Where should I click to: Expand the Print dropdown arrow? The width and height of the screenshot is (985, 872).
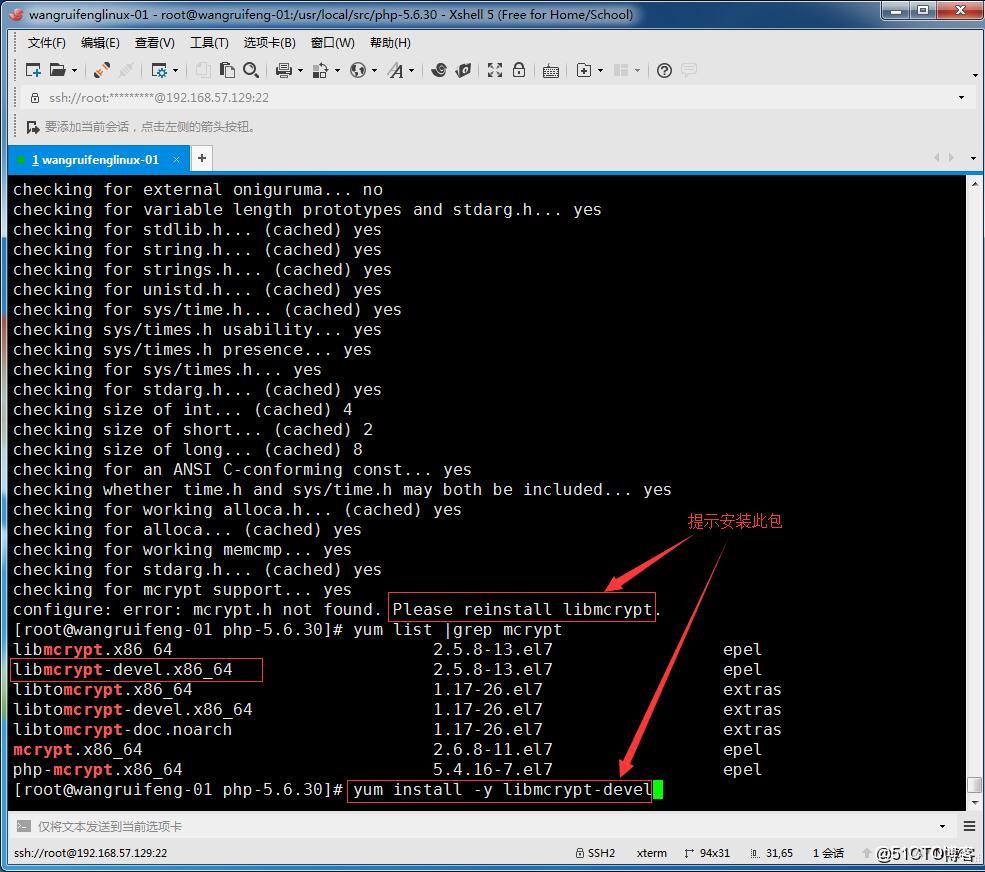[x=300, y=70]
